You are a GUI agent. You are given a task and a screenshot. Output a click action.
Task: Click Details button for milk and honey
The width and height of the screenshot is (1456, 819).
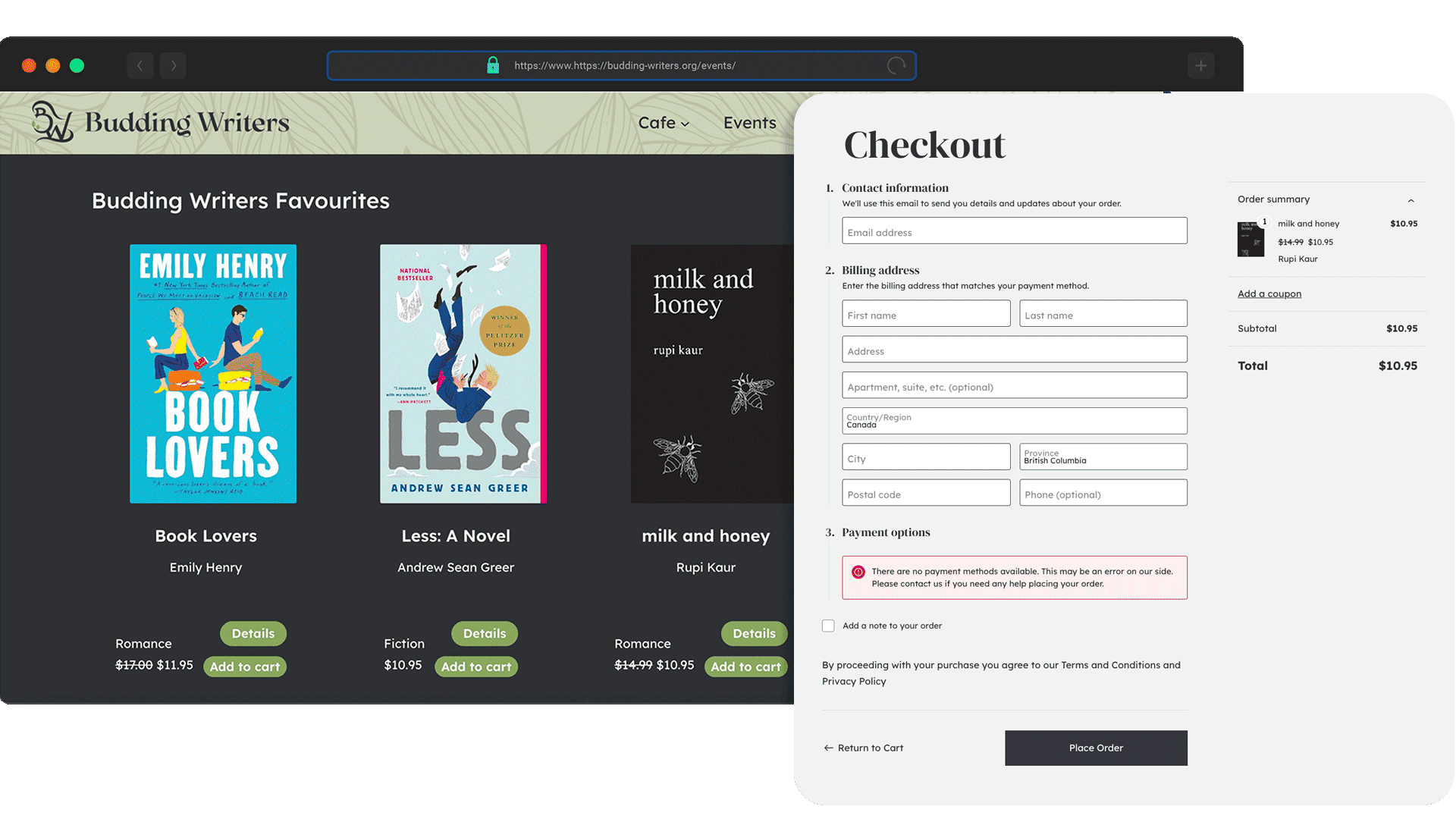755,634
